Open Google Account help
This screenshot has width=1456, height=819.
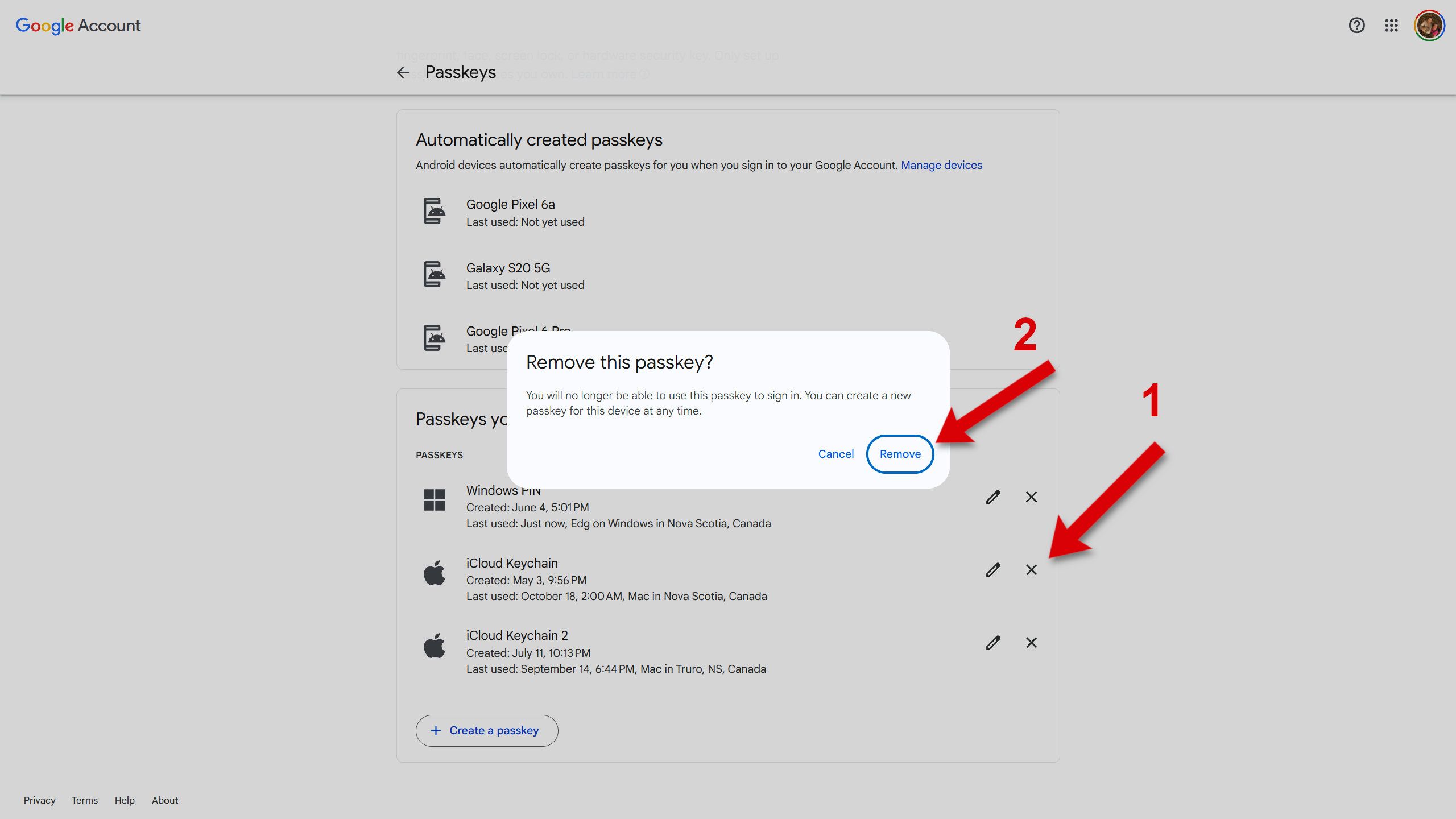pos(1356,25)
